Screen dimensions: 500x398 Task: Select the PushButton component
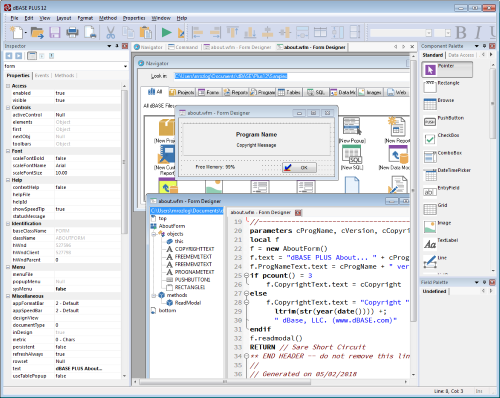(444, 121)
